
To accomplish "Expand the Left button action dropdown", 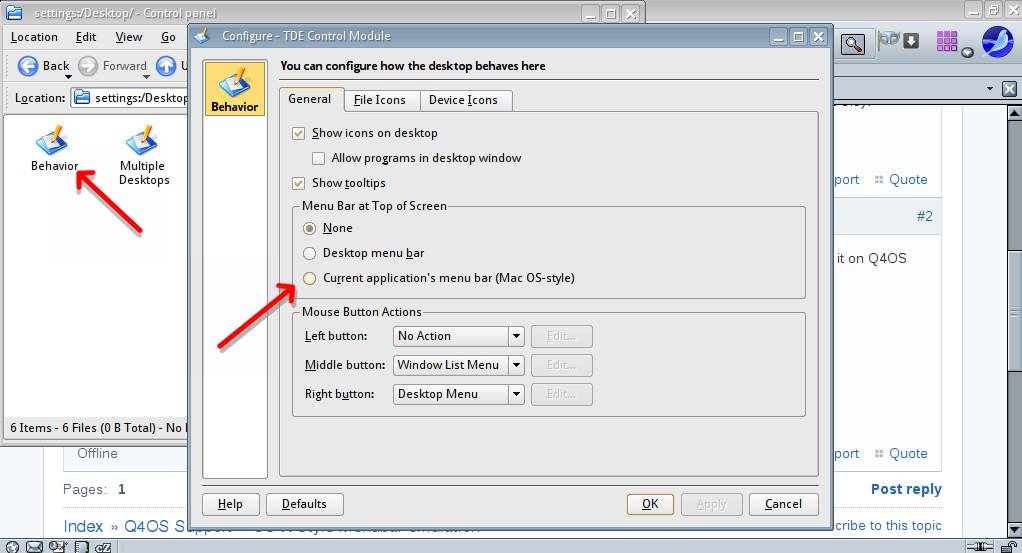I will (x=516, y=336).
